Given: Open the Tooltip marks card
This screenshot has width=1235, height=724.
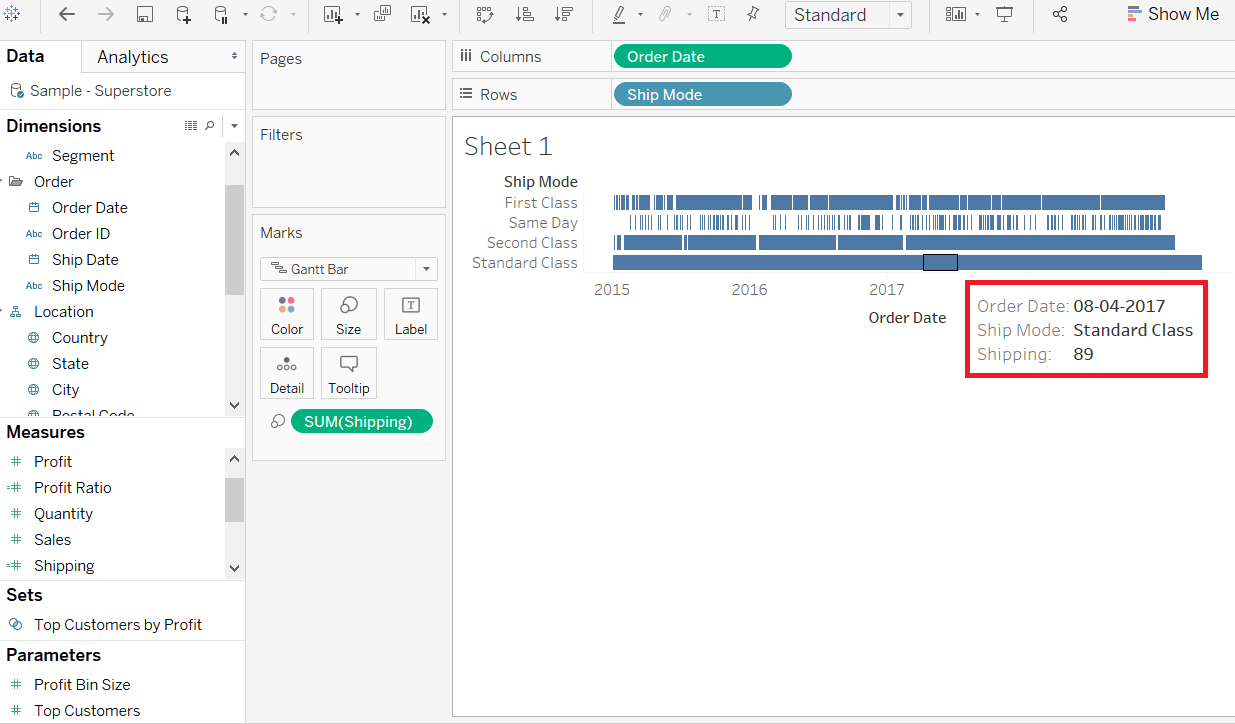Looking at the screenshot, I should 349,373.
